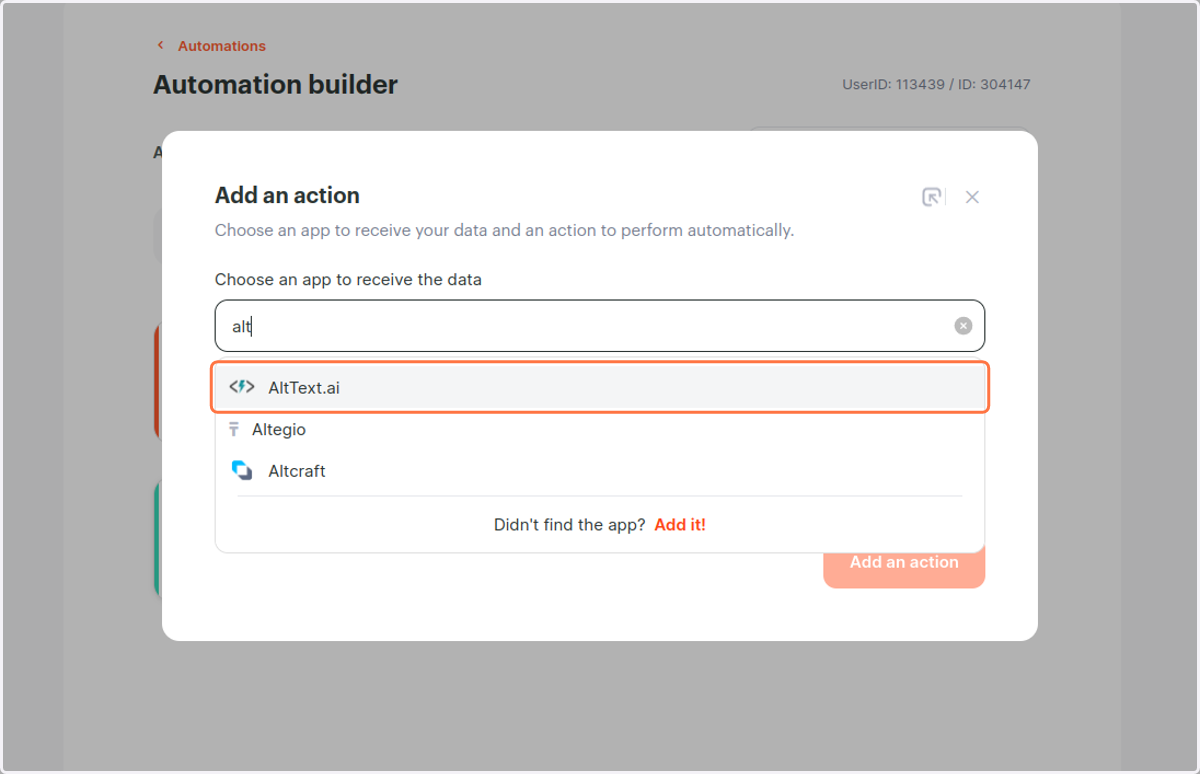Click 'Choose an app to receive the data' label

click(x=348, y=280)
